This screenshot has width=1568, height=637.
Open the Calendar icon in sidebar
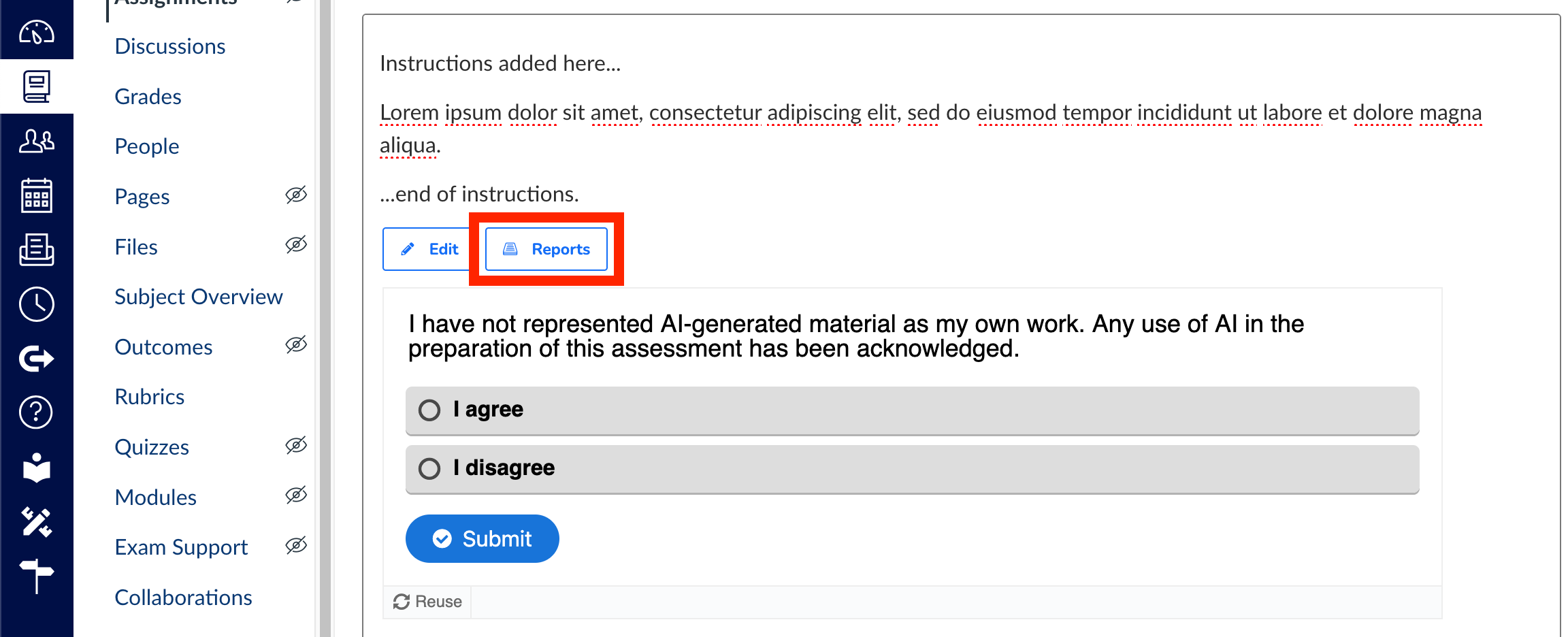pos(37,195)
